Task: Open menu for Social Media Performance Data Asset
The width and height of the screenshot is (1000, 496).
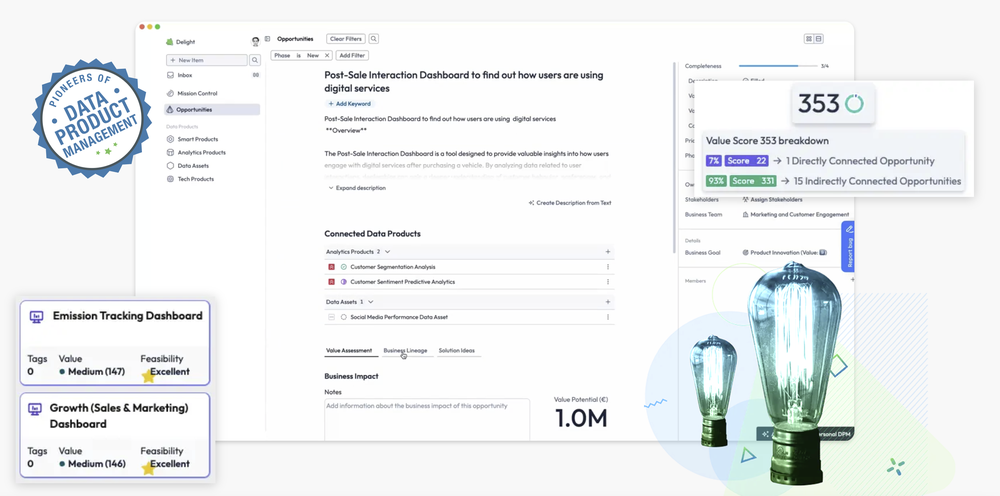Action: (x=608, y=317)
